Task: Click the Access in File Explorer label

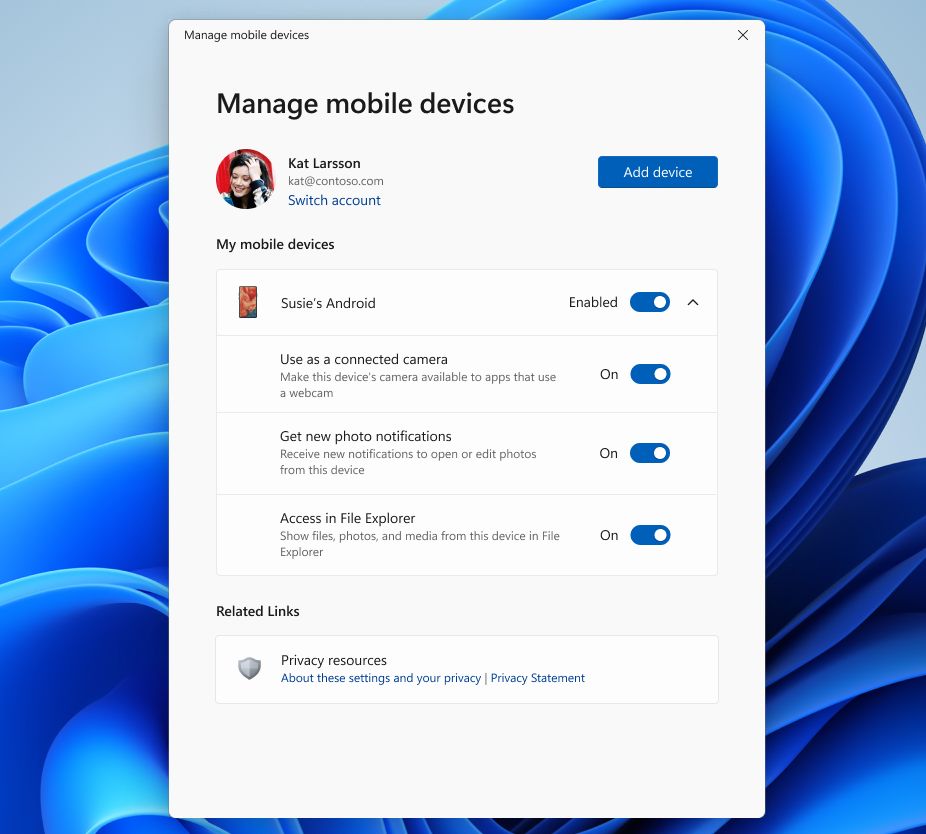Action: click(x=347, y=519)
